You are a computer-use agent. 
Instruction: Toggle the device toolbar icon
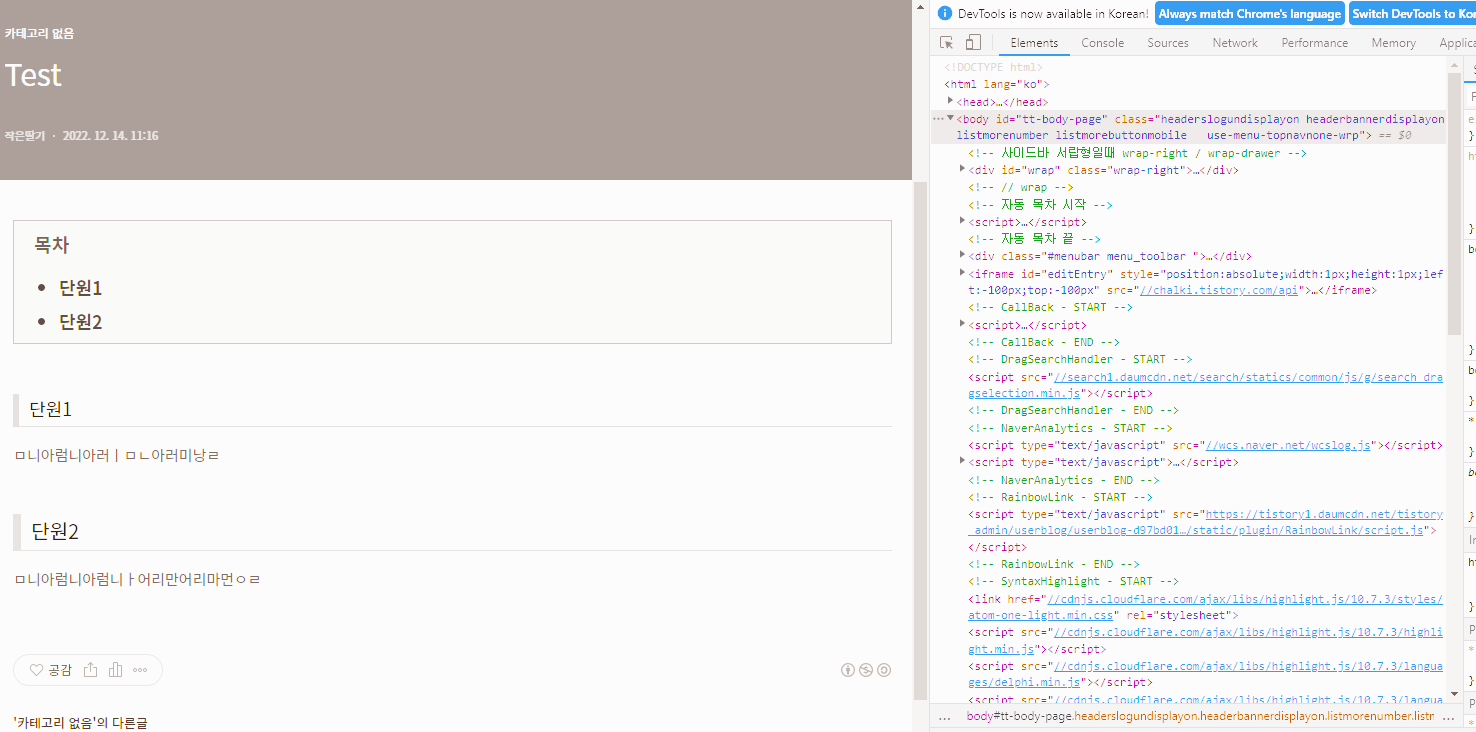click(x=973, y=43)
